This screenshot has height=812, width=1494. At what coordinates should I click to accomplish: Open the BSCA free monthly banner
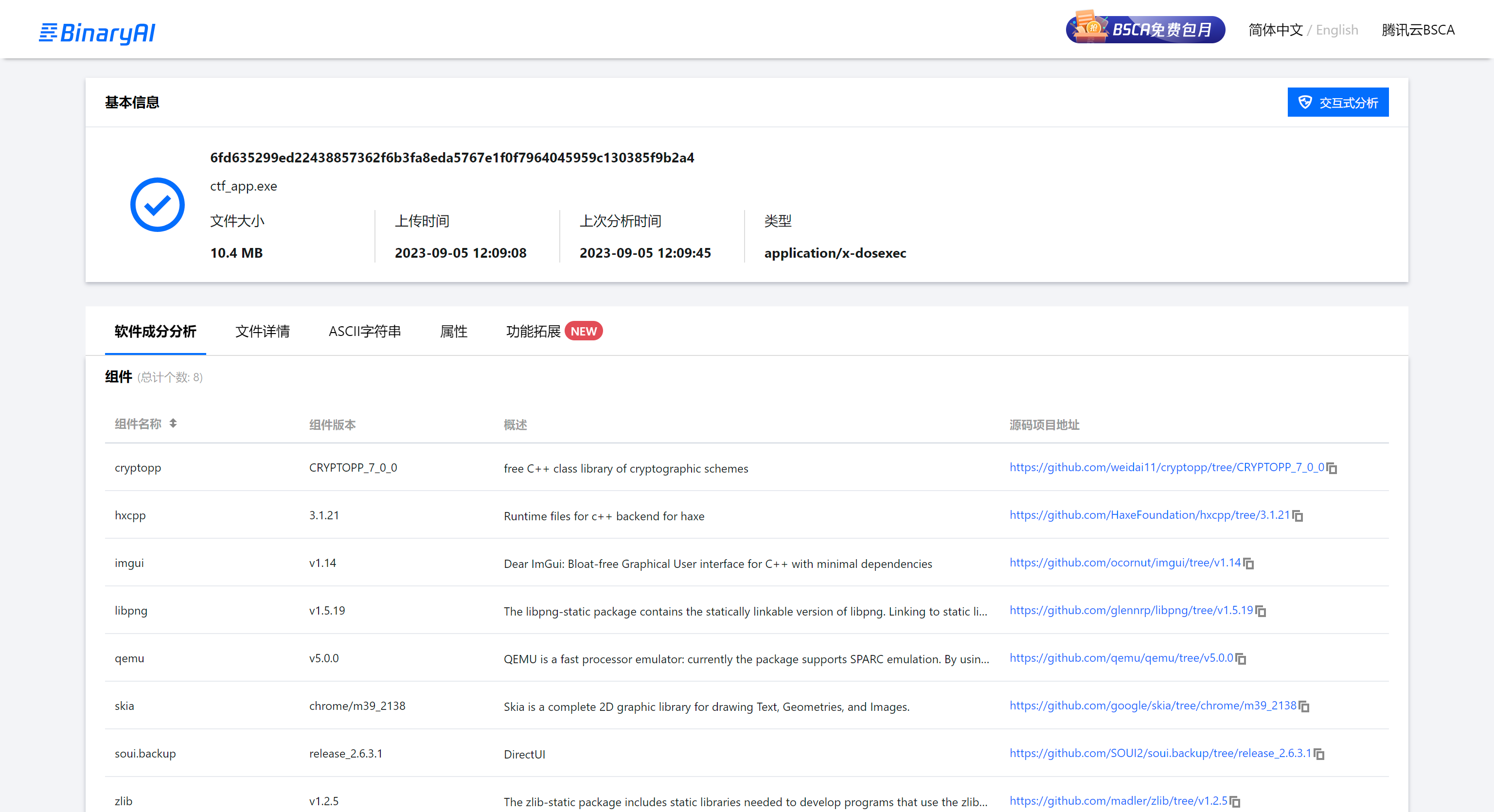[x=1145, y=29]
